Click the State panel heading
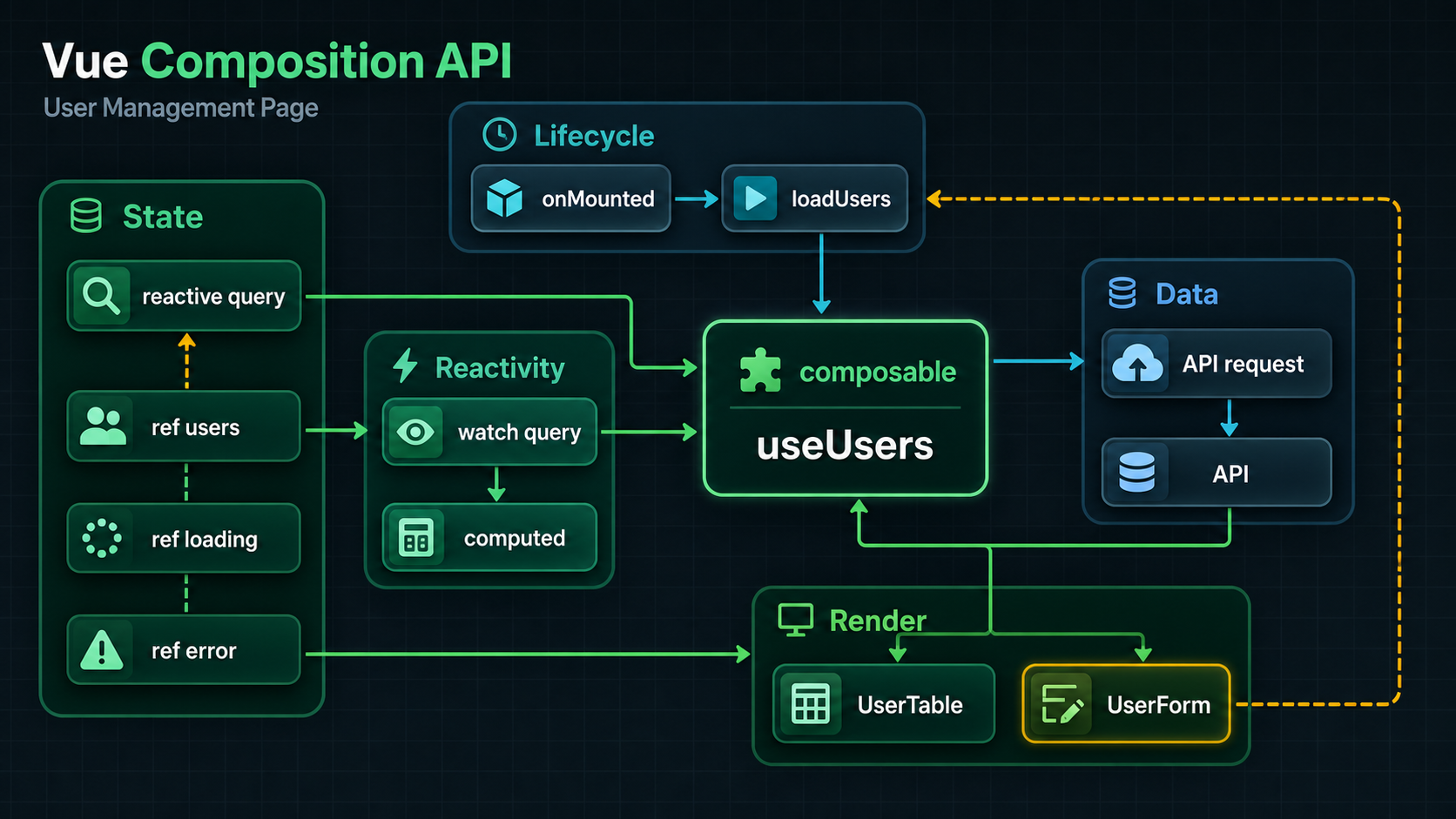 tap(163, 217)
